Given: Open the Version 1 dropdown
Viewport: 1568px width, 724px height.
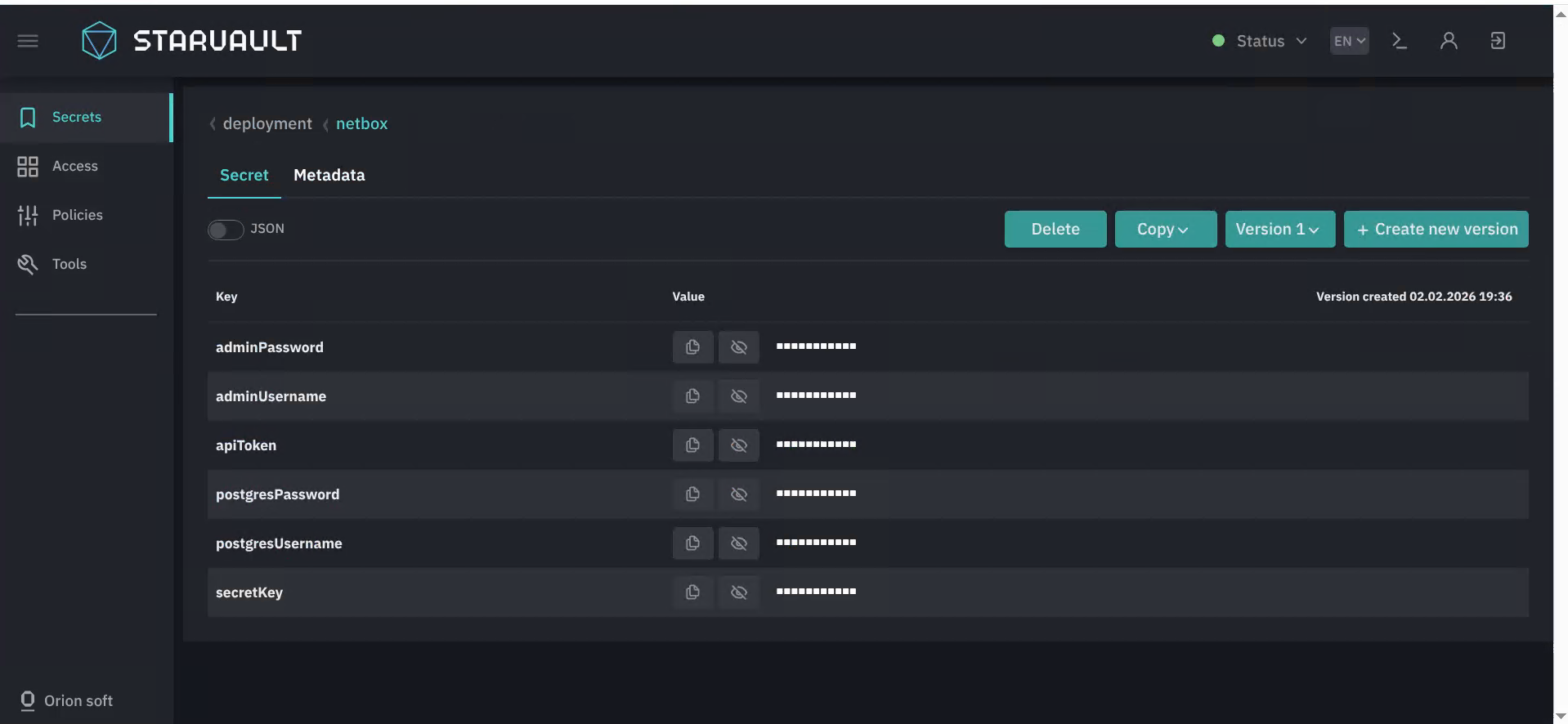Looking at the screenshot, I should 1279,230.
